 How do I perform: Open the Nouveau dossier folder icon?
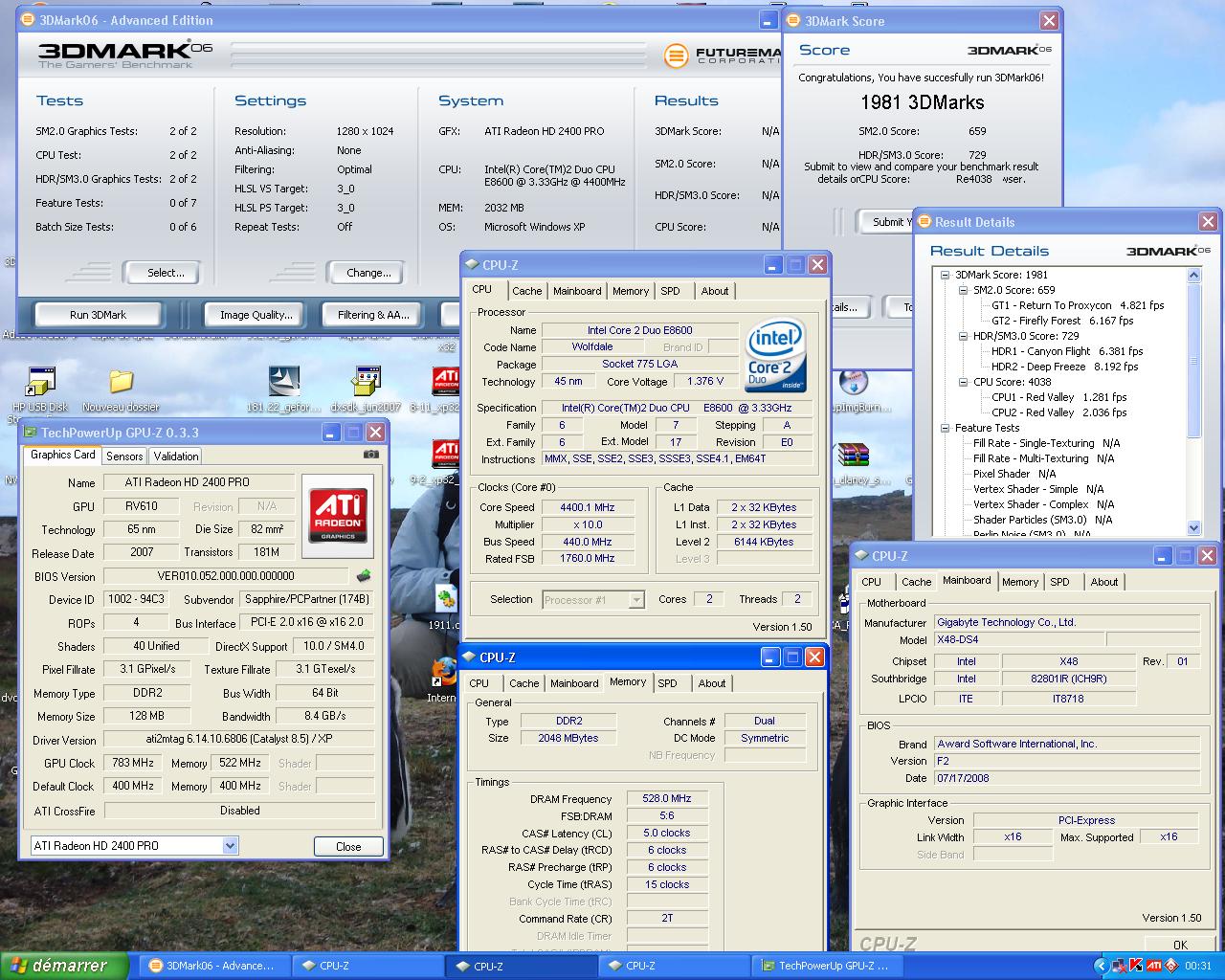121,382
